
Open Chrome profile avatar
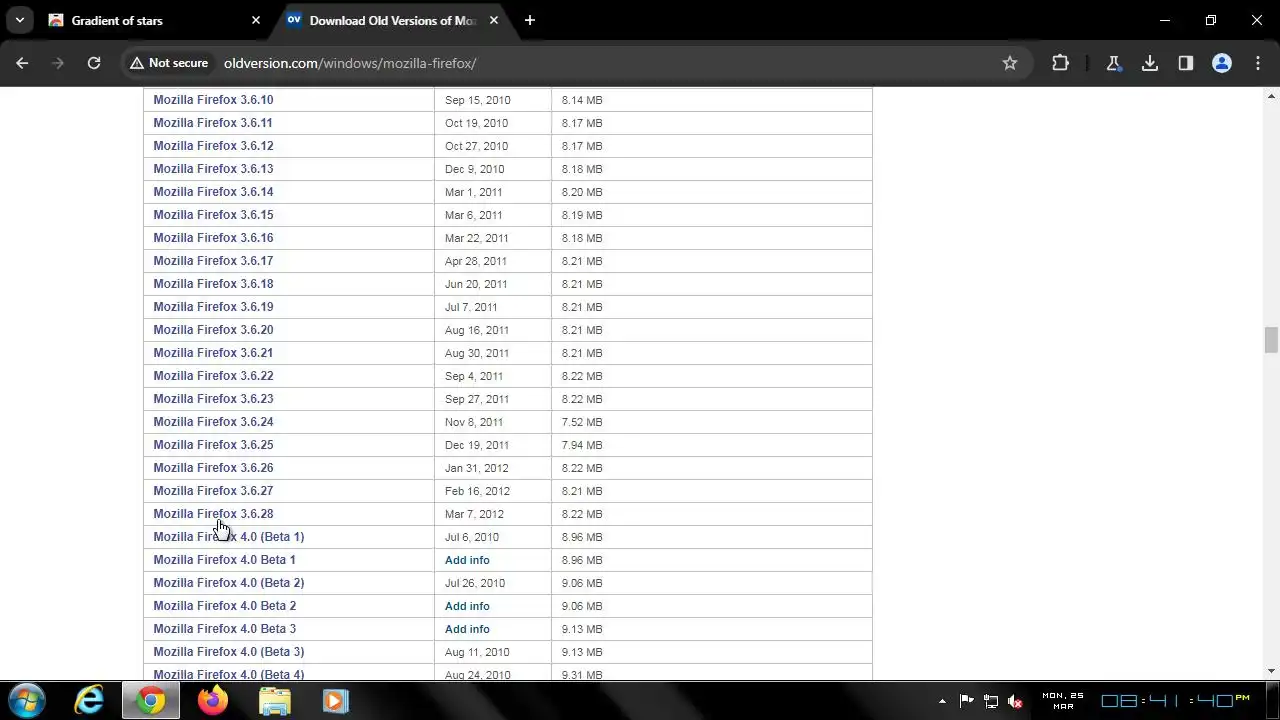click(1222, 63)
